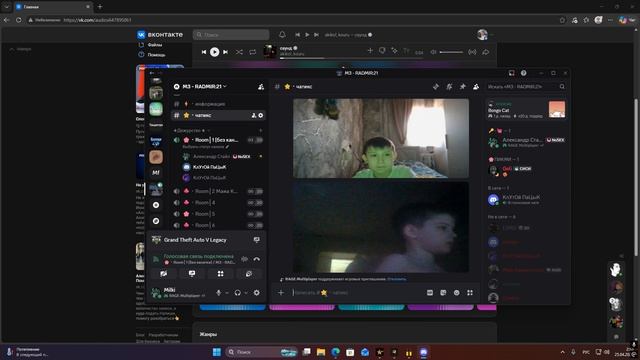
Task: Go to previous track in VK player
Action: coord(204,52)
